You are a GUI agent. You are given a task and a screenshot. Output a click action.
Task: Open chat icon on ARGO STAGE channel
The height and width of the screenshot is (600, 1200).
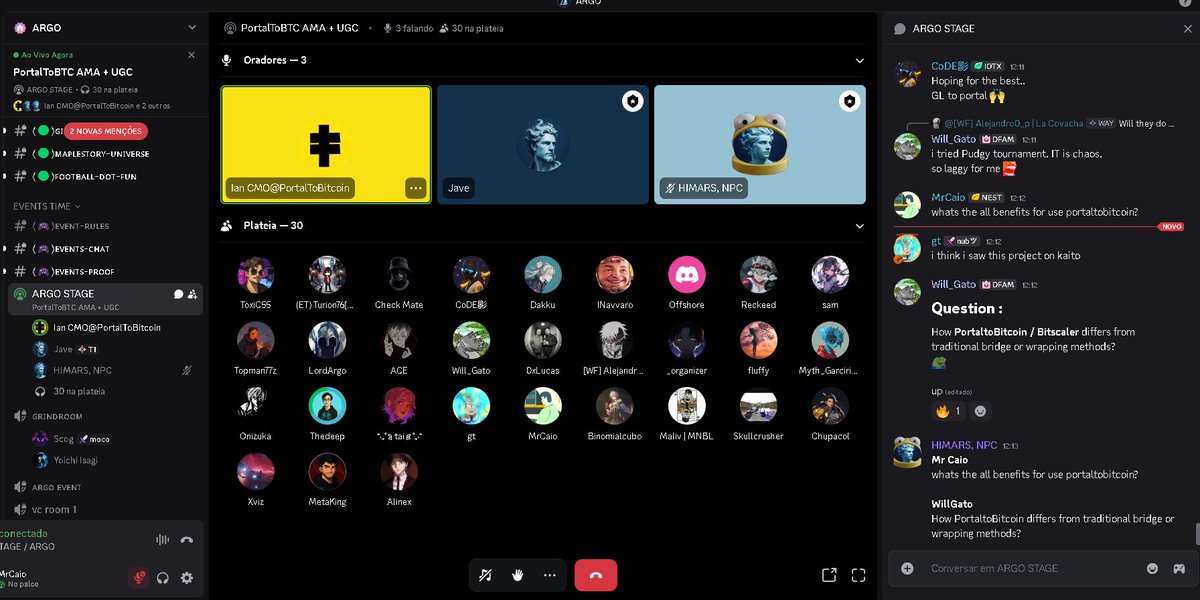coord(178,294)
